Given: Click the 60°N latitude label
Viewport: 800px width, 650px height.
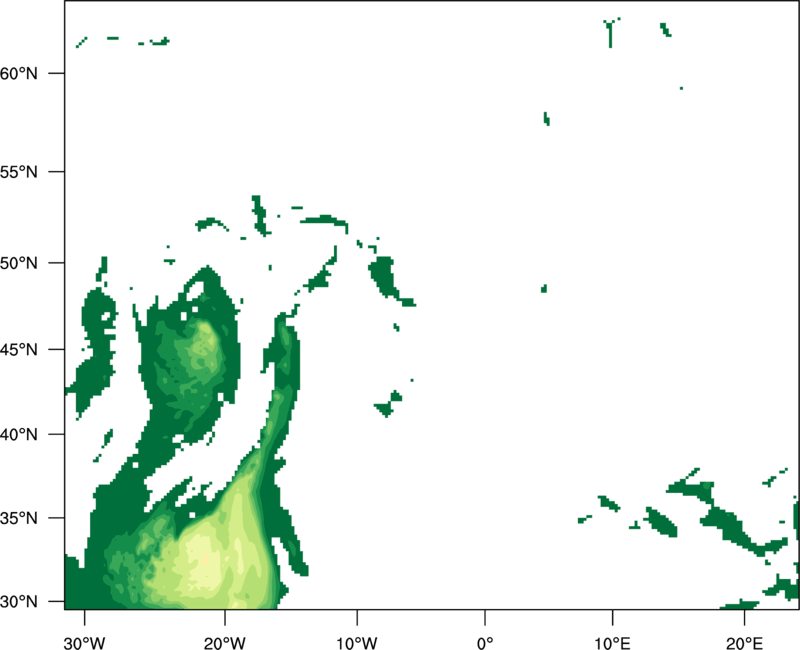Looking at the screenshot, I should pyautogui.click(x=18, y=73).
